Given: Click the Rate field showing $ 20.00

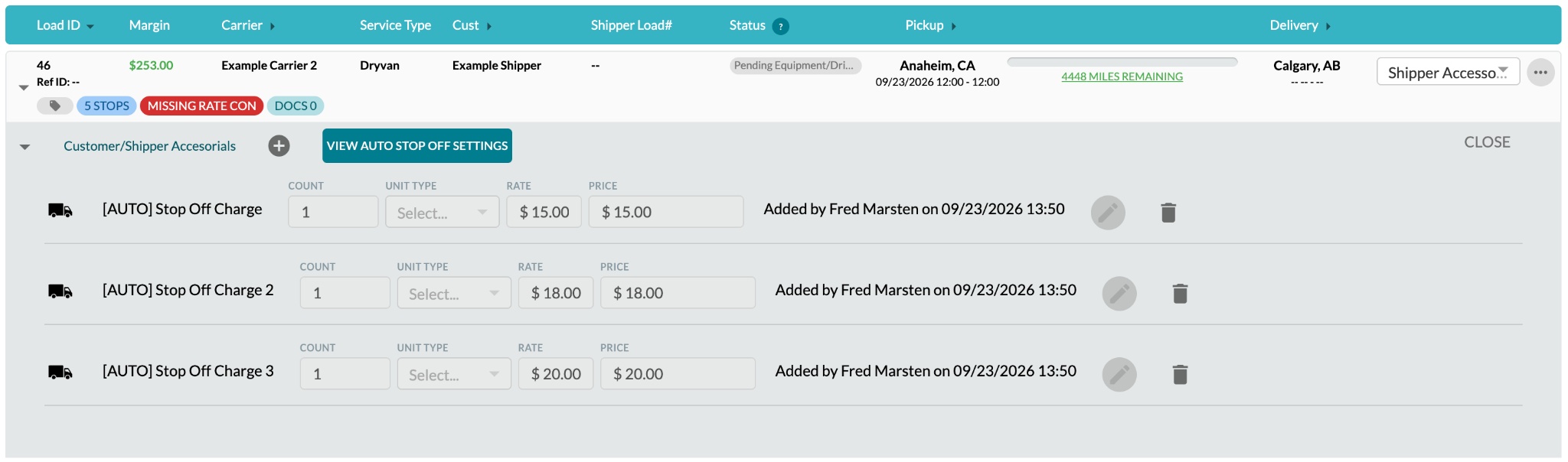Looking at the screenshot, I should coord(555,374).
